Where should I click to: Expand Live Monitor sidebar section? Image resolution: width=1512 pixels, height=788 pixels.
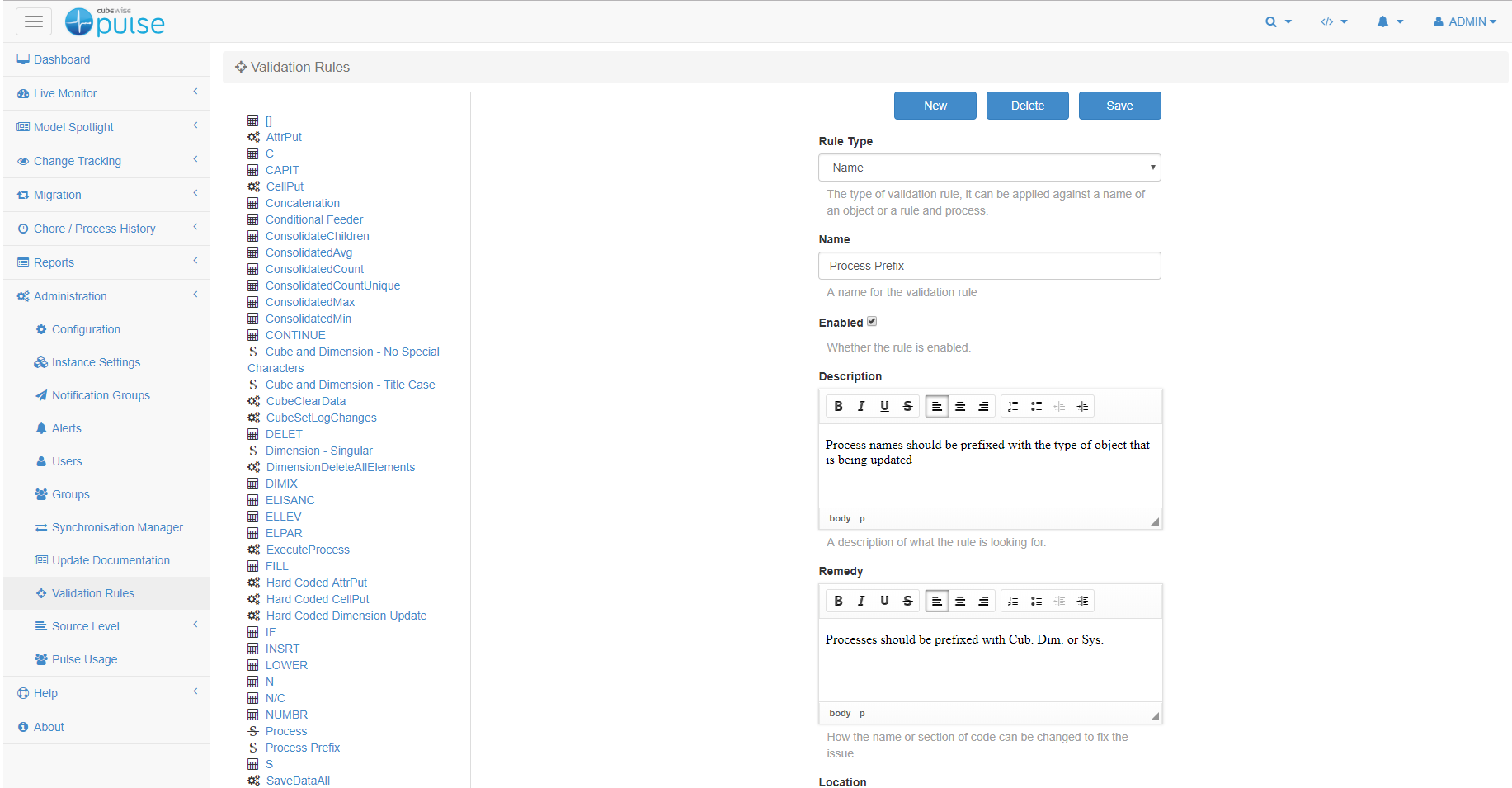tap(106, 93)
